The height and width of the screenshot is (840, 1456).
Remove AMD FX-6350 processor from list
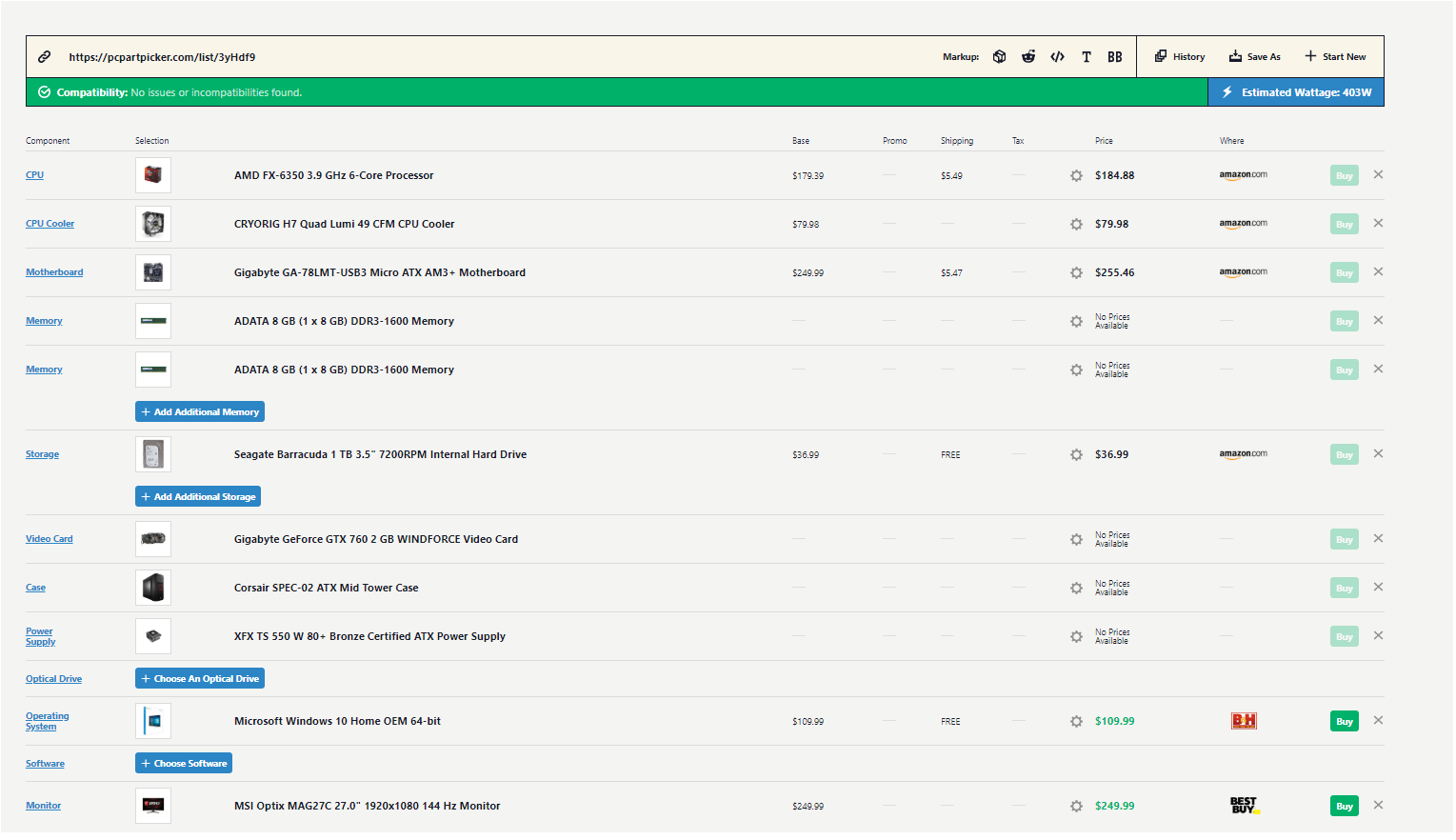(1378, 175)
